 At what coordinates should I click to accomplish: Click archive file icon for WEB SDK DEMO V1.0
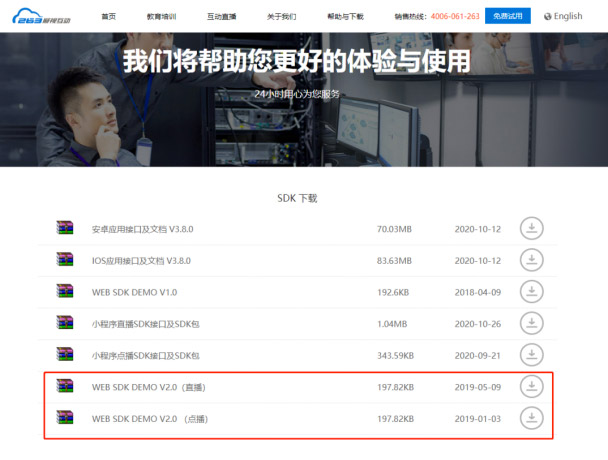tap(65, 292)
